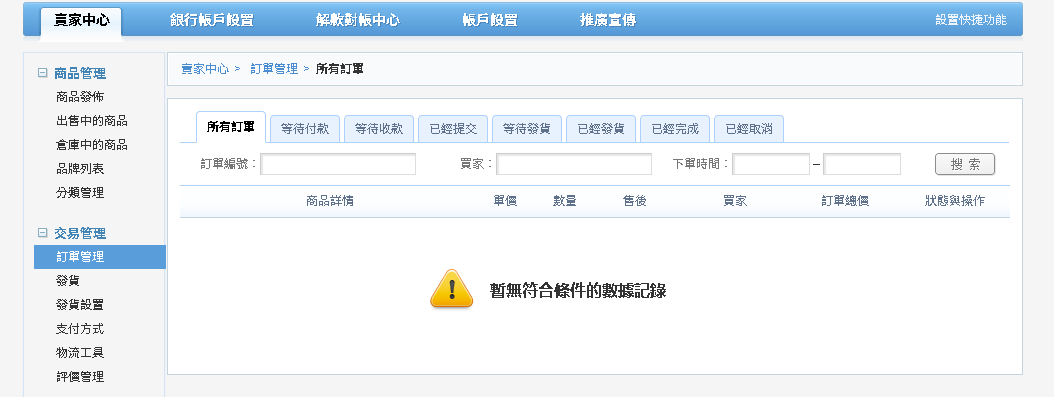
Task: Click the 商品詳情 column header
Action: click(x=330, y=201)
